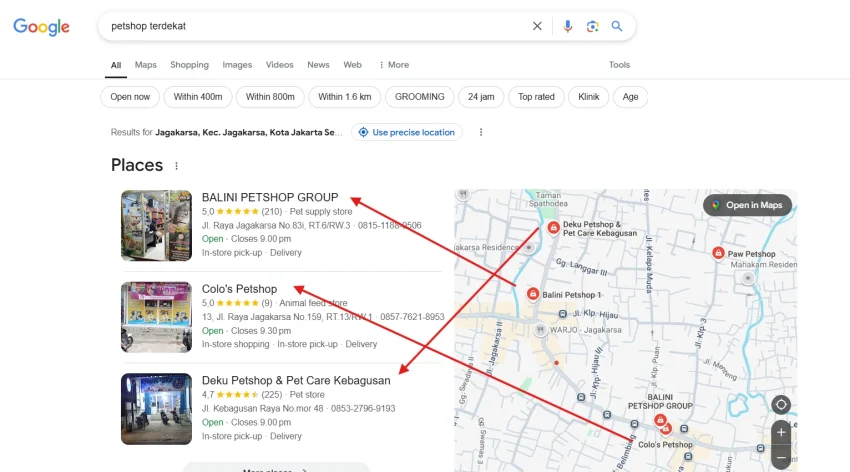Click Use precise location button
The image size is (850, 472).
coord(407,132)
